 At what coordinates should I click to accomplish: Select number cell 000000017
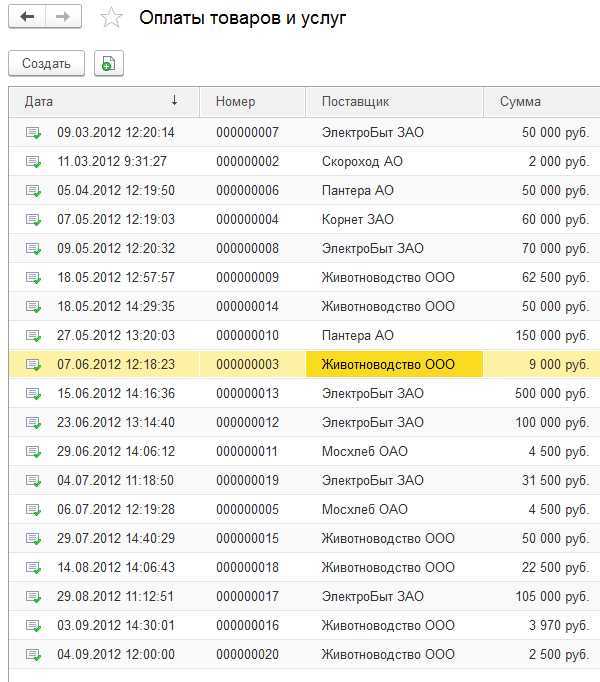pos(248,596)
